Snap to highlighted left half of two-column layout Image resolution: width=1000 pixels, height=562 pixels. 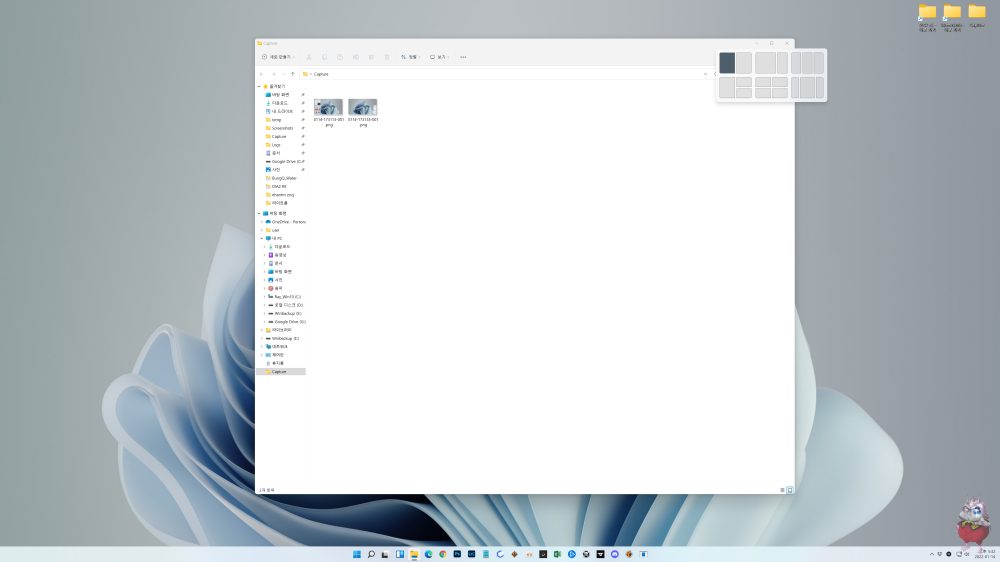click(727, 63)
